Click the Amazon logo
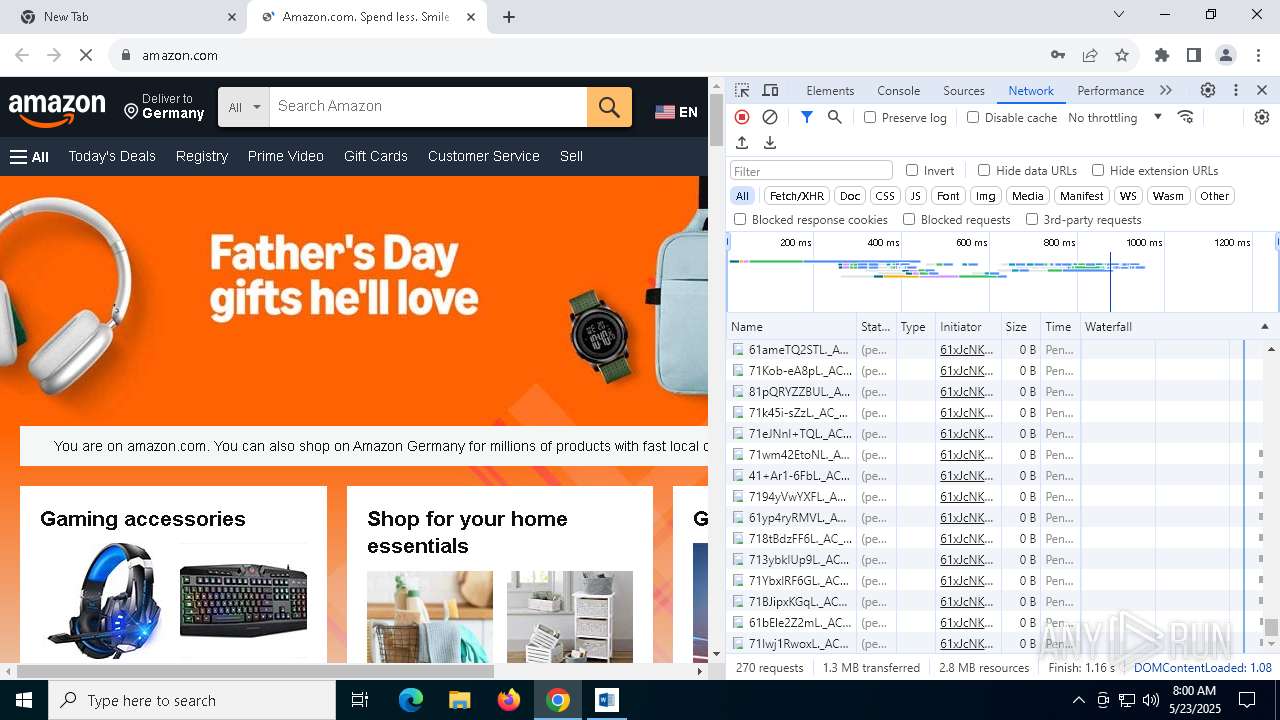The width and height of the screenshot is (1280, 720). 57,110
